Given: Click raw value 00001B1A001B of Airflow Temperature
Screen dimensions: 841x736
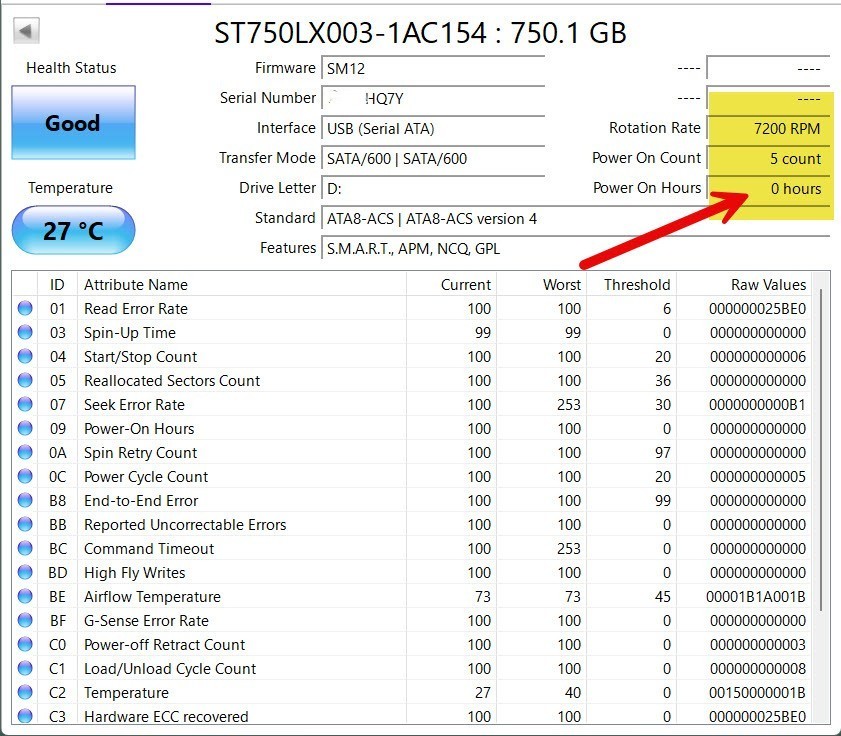Looking at the screenshot, I should [756, 597].
